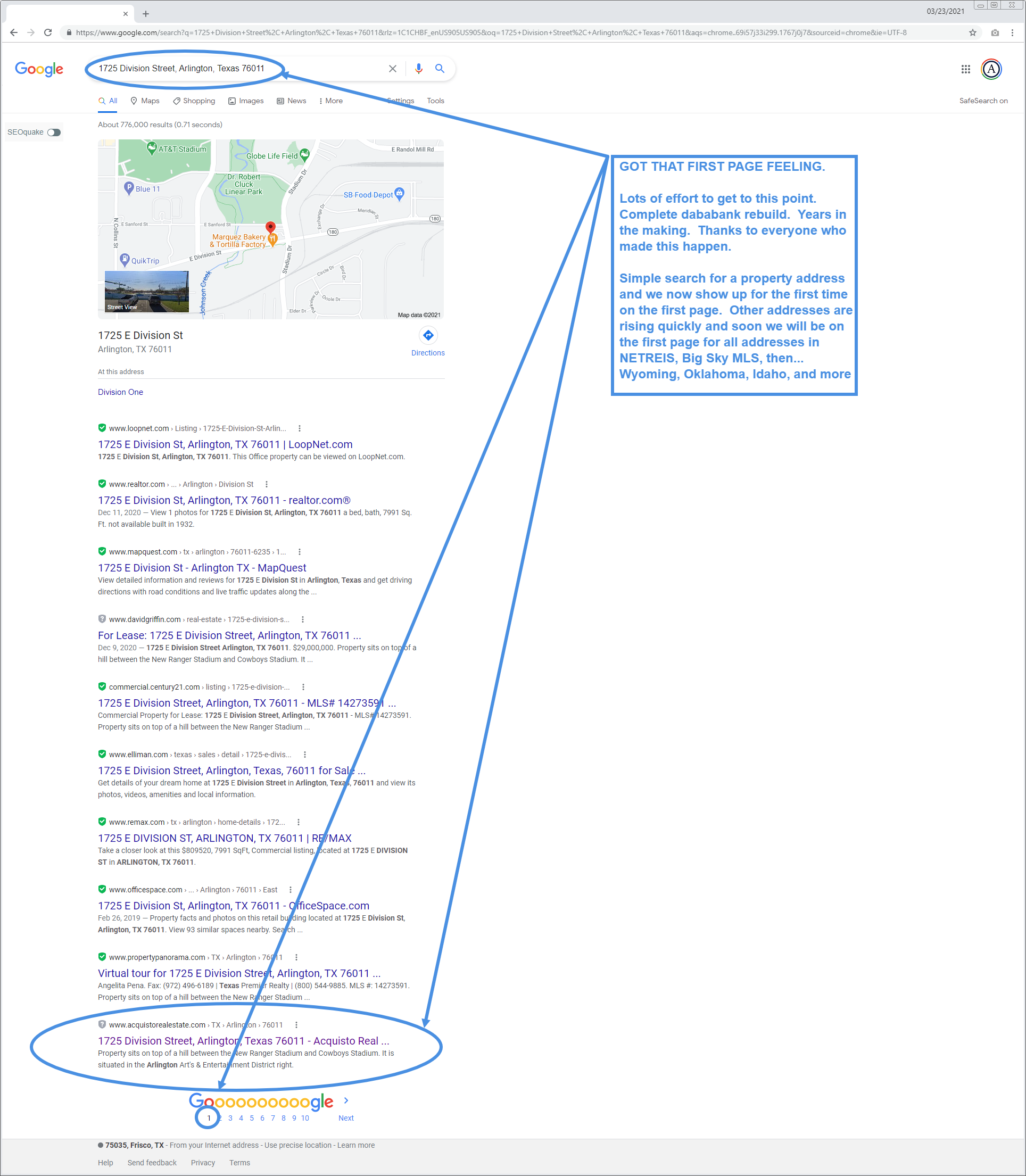Clear the search box with X icon
The width and height of the screenshot is (1026, 1176).
pos(393,69)
